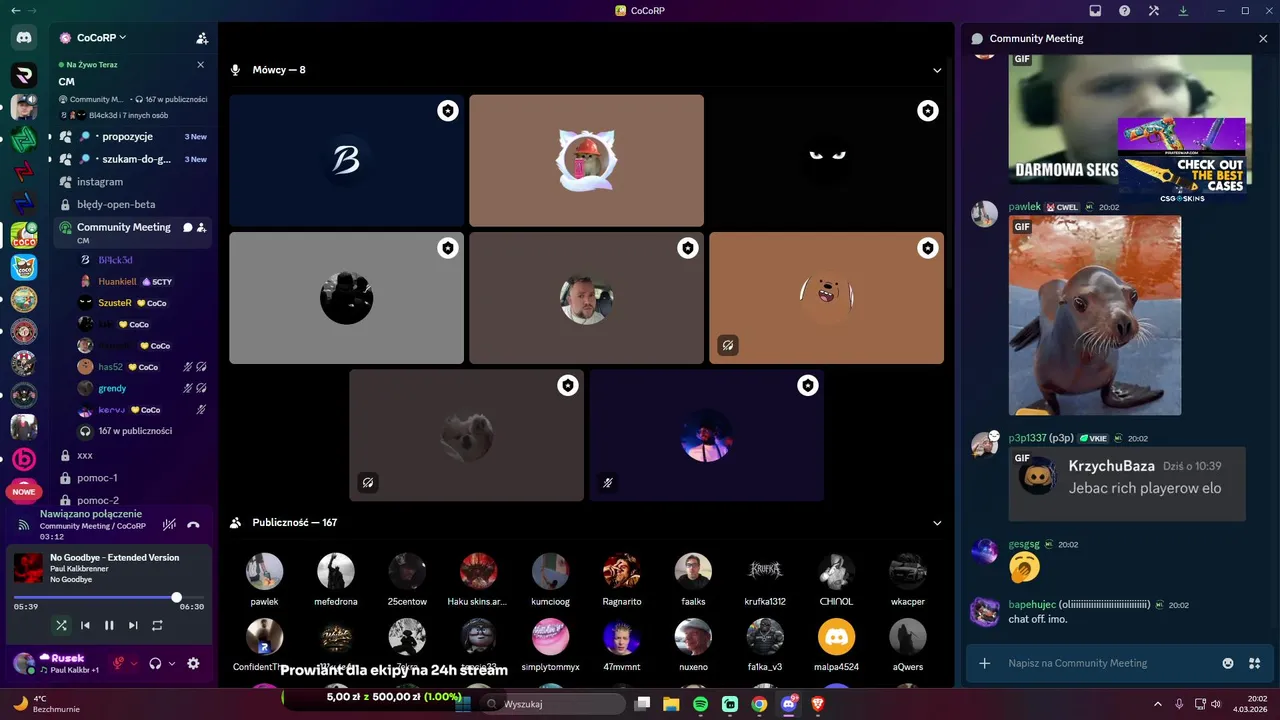1280x720 pixels.
Task: Click pawlek username in chat
Action: (1024, 207)
